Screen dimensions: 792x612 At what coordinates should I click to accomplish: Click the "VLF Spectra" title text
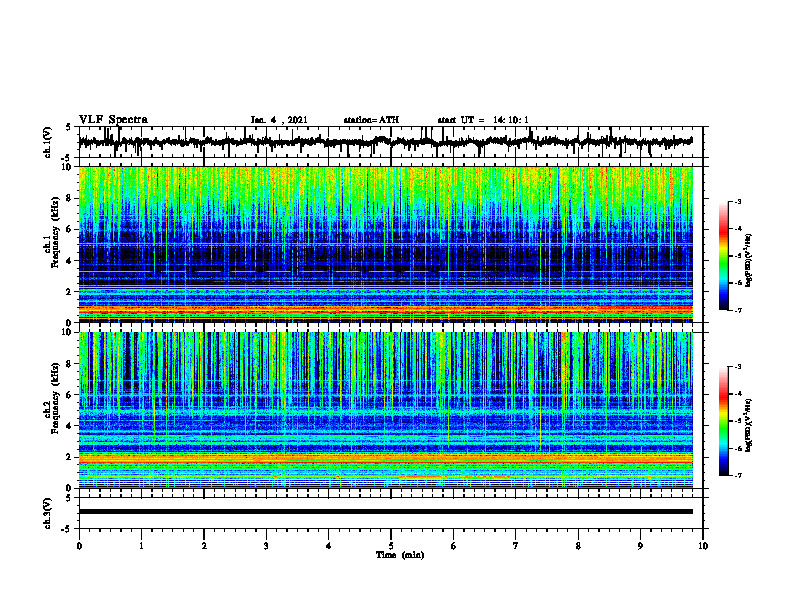pyautogui.click(x=113, y=120)
